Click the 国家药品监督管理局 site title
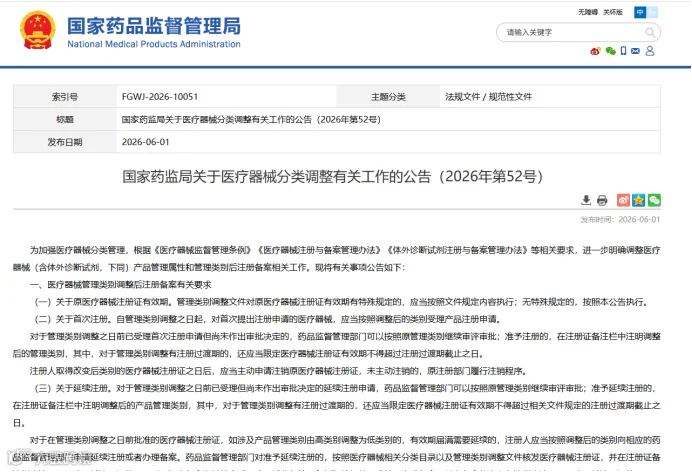This screenshot has width=692, height=472. coord(154,26)
